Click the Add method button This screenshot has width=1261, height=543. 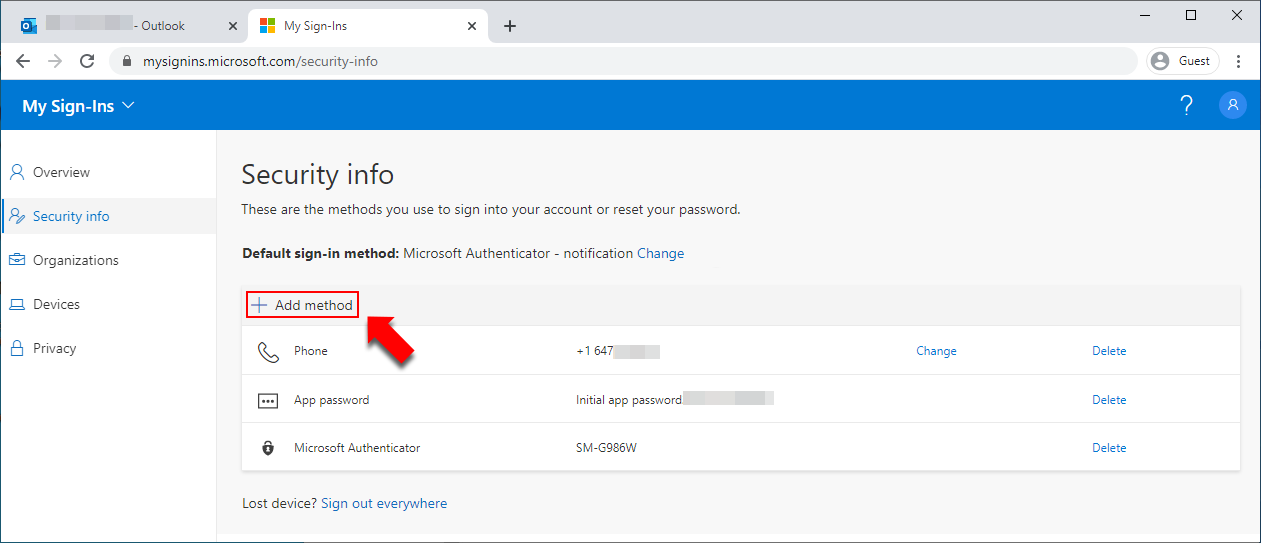tap(303, 305)
